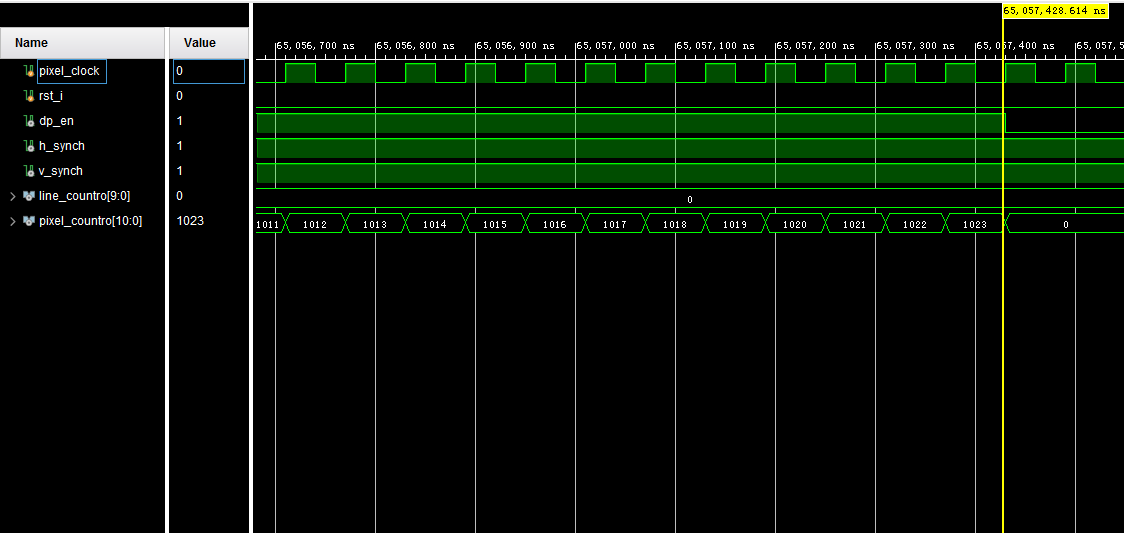Click the h_synch value 1
The image size is (1124, 533).
pos(179,146)
